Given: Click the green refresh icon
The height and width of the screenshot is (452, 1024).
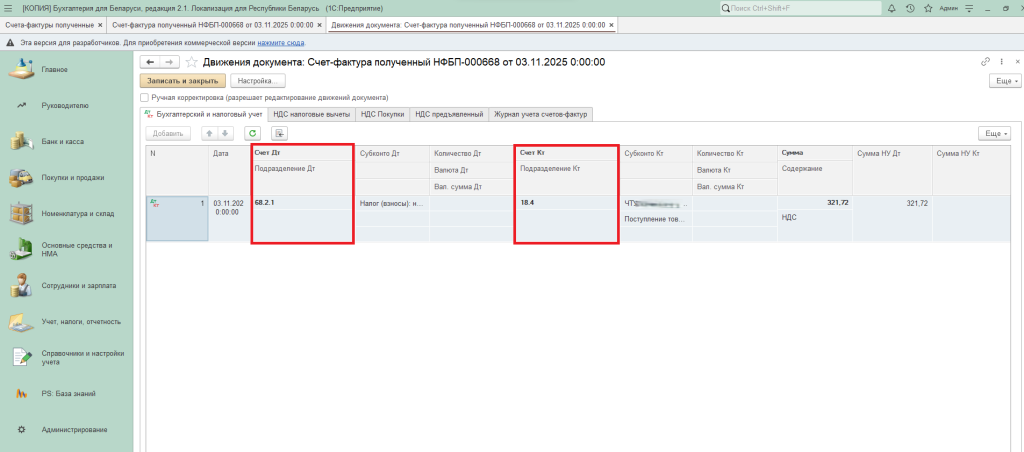Looking at the screenshot, I should (252, 133).
